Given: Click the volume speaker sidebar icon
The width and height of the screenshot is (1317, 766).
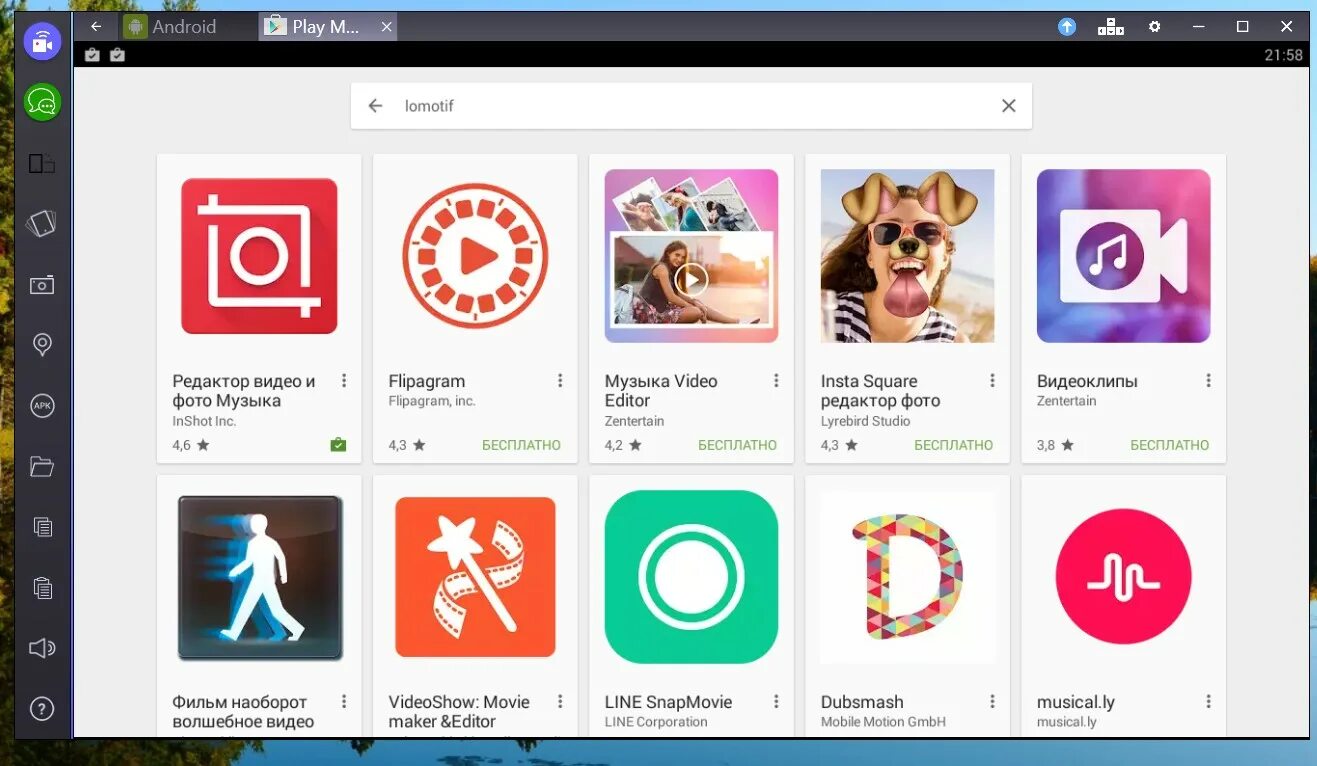Looking at the screenshot, I should 42,648.
